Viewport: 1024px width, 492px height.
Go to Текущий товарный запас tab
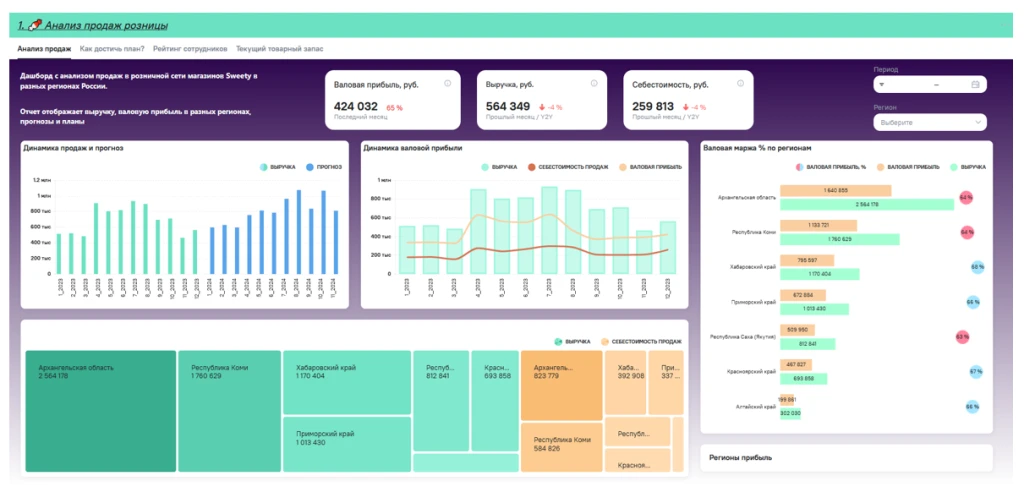[x=273, y=48]
